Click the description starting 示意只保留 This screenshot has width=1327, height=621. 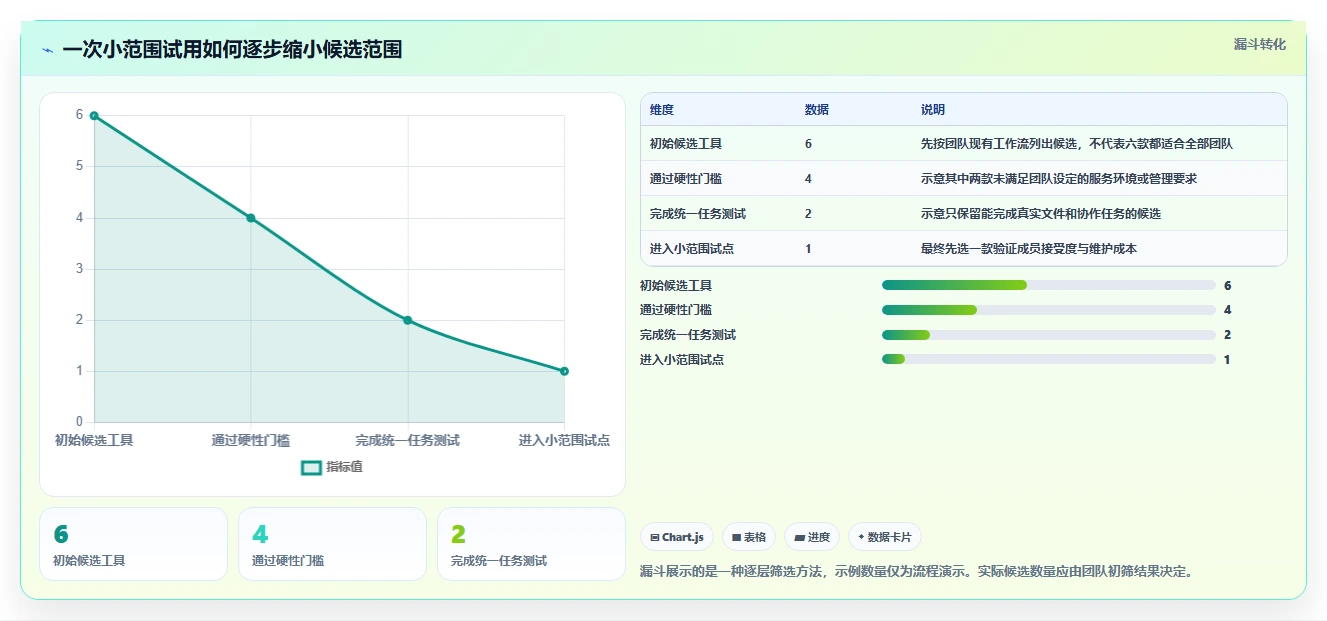[x=1040, y=214]
